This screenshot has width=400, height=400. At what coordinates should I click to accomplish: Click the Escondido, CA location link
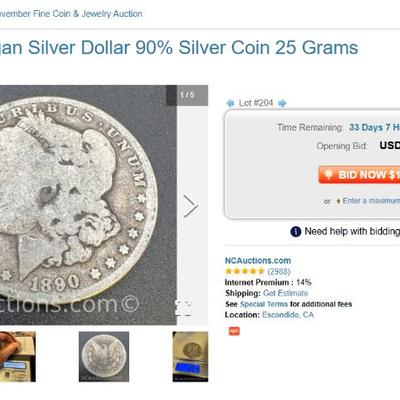(288, 315)
